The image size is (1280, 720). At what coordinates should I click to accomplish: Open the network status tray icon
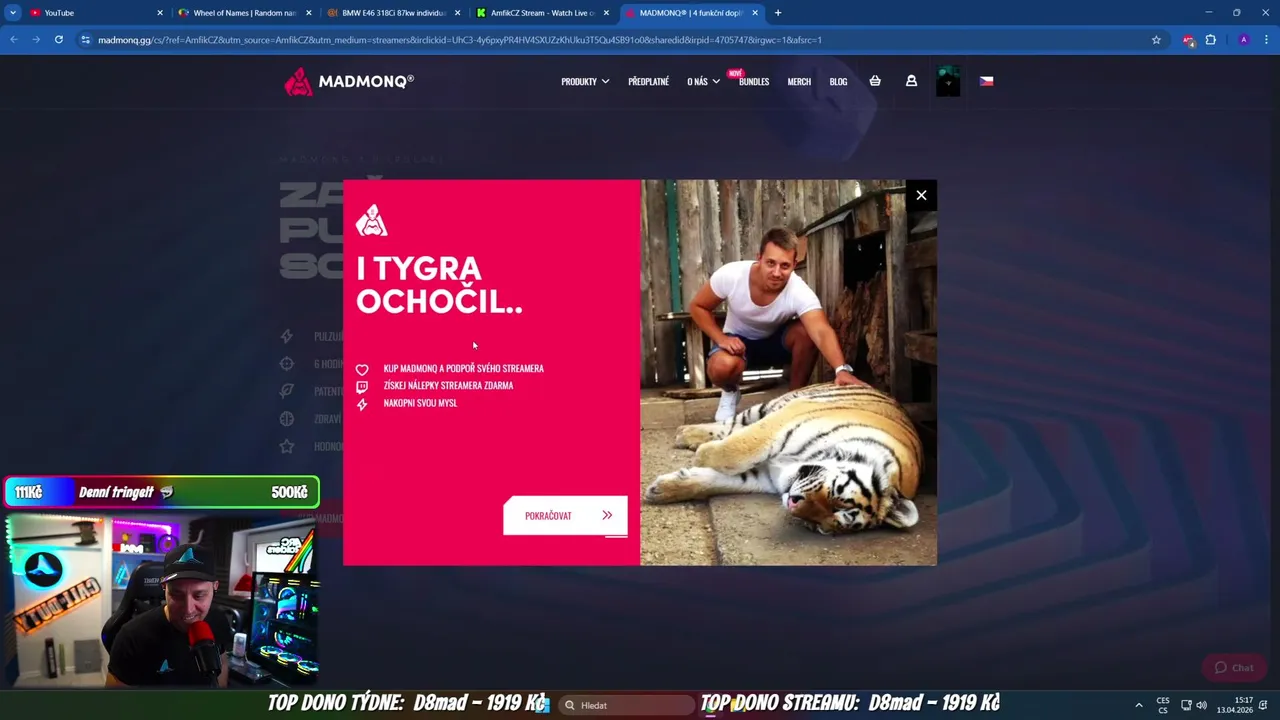(1186, 705)
